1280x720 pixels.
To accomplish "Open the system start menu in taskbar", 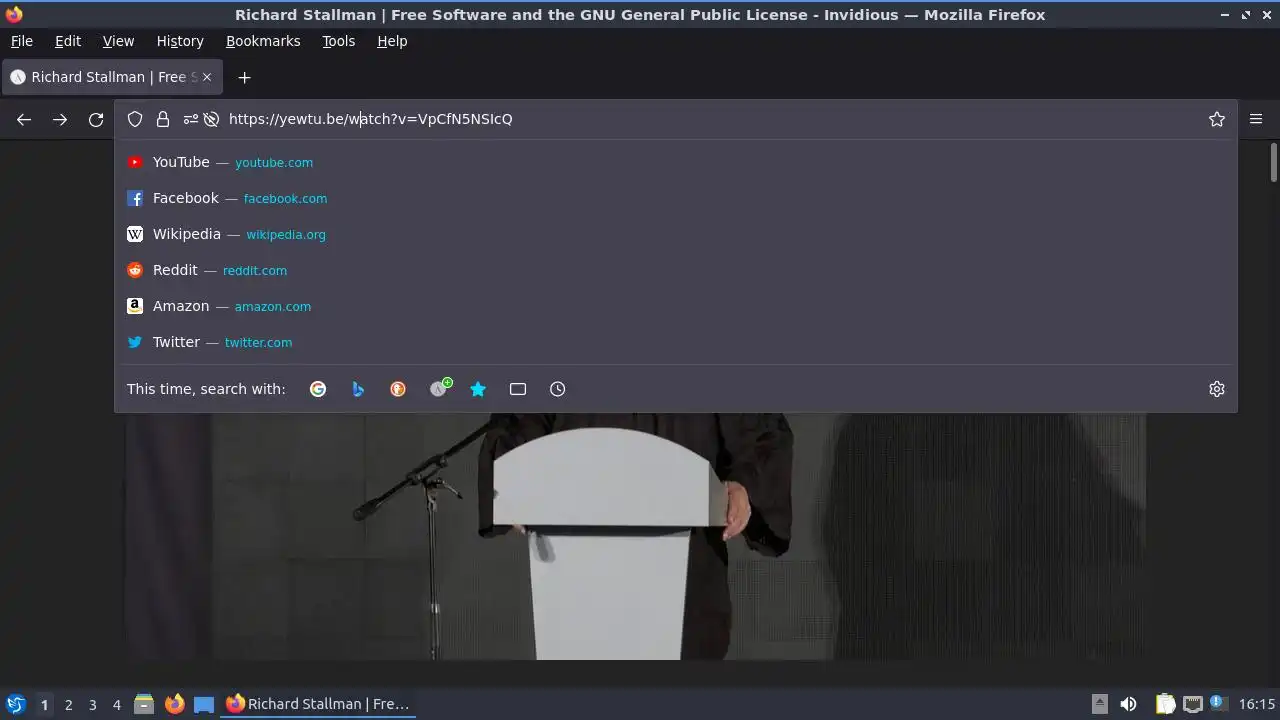I will pyautogui.click(x=15, y=704).
